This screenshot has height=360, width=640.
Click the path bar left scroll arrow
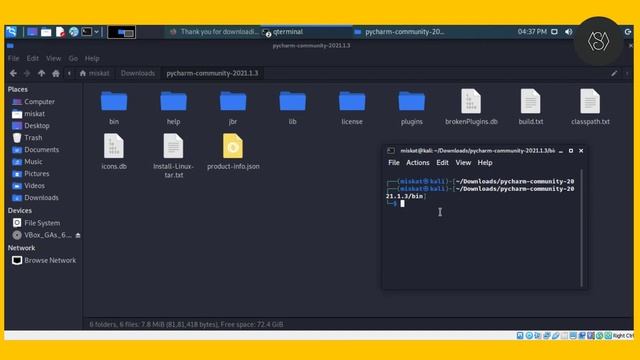click(69, 73)
